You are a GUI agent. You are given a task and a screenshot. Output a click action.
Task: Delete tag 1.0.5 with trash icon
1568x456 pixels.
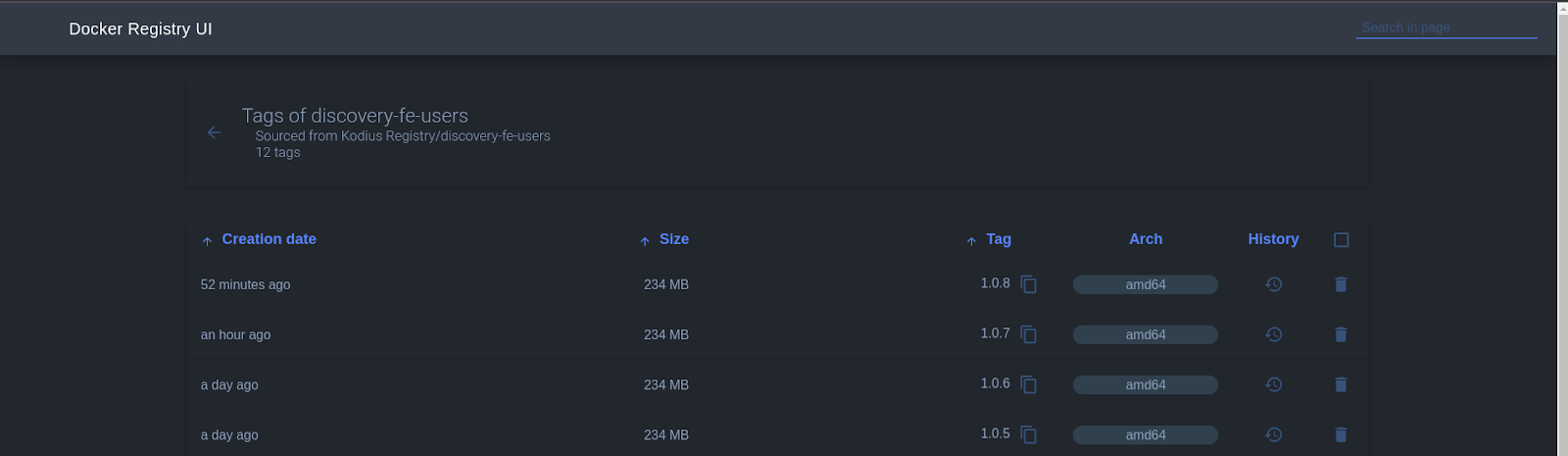[1341, 434]
